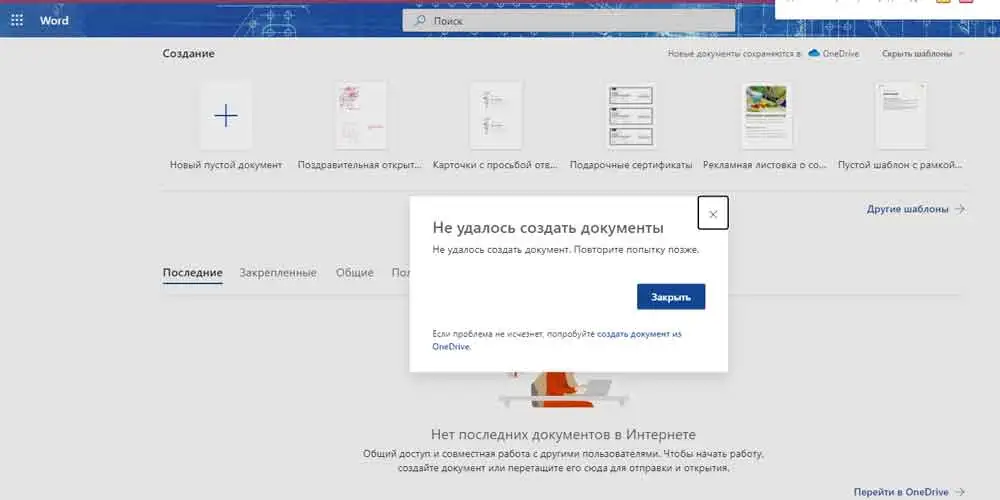Click the search magnifier icon
Viewport: 1000px width, 500px height.
(420, 20)
